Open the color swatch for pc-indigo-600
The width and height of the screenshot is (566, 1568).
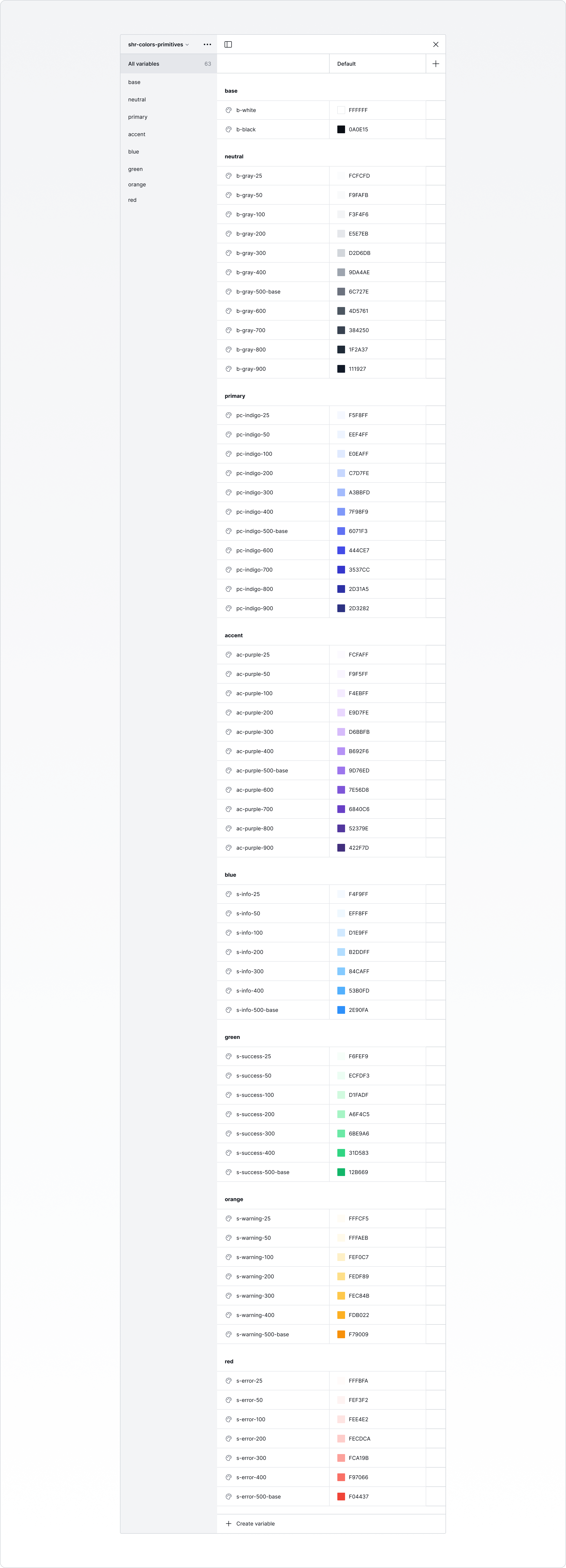click(x=341, y=550)
